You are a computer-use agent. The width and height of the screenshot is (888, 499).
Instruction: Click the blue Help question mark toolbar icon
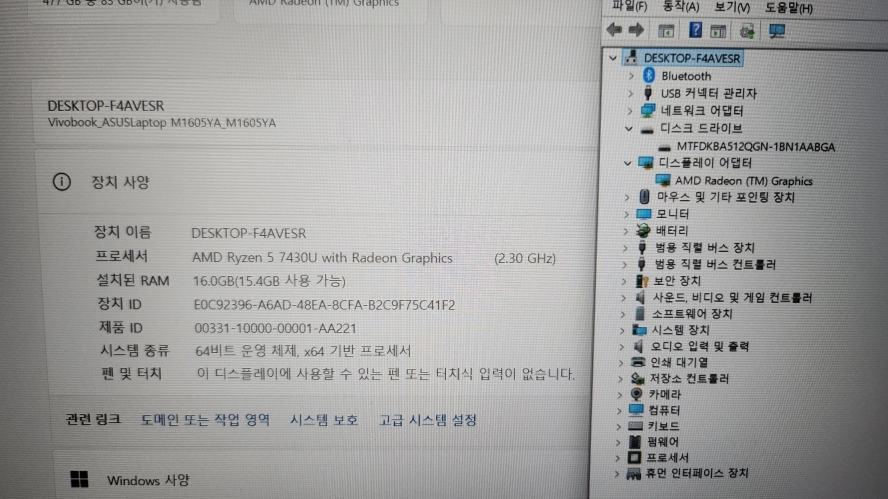695,30
